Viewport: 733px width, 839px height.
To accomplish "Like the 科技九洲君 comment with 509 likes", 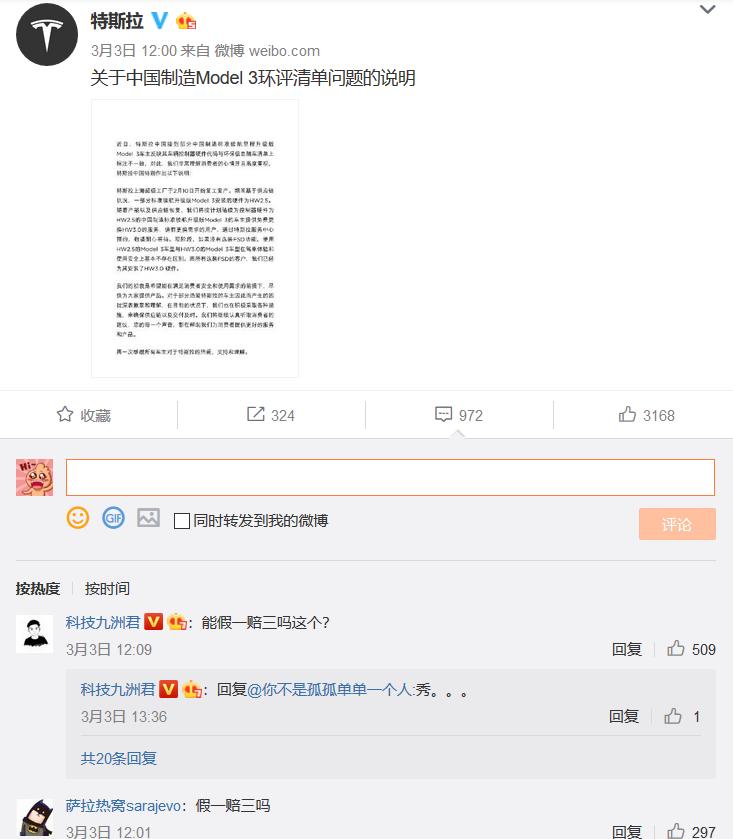I will 676,649.
